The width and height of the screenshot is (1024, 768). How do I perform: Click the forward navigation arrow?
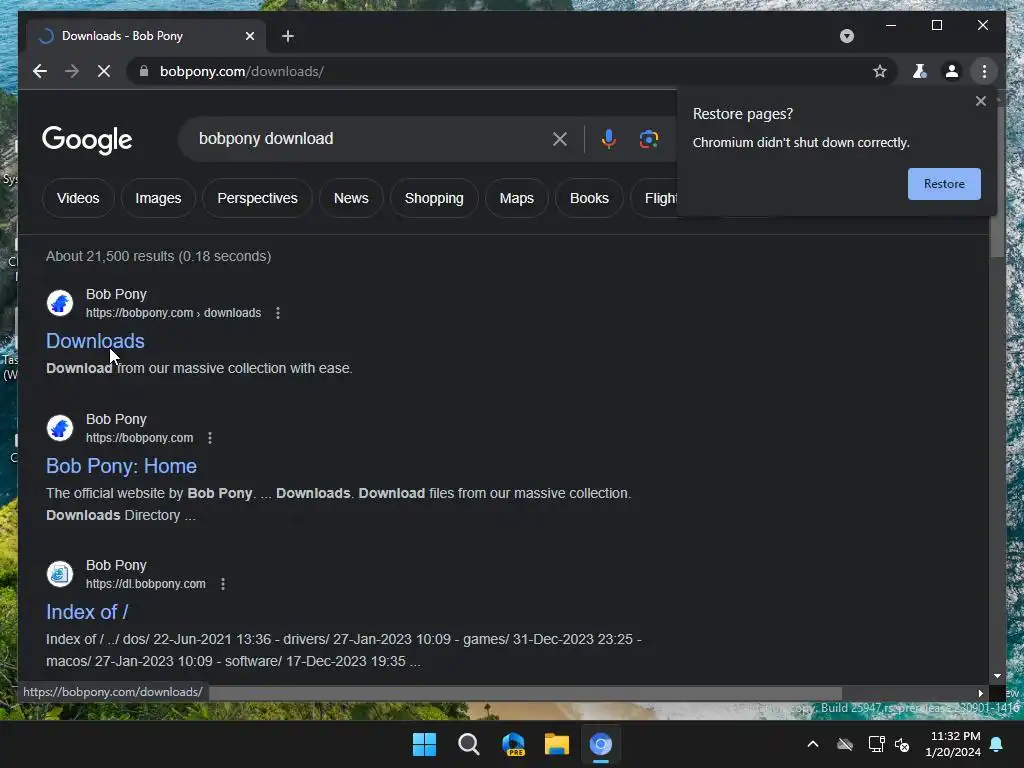point(72,71)
